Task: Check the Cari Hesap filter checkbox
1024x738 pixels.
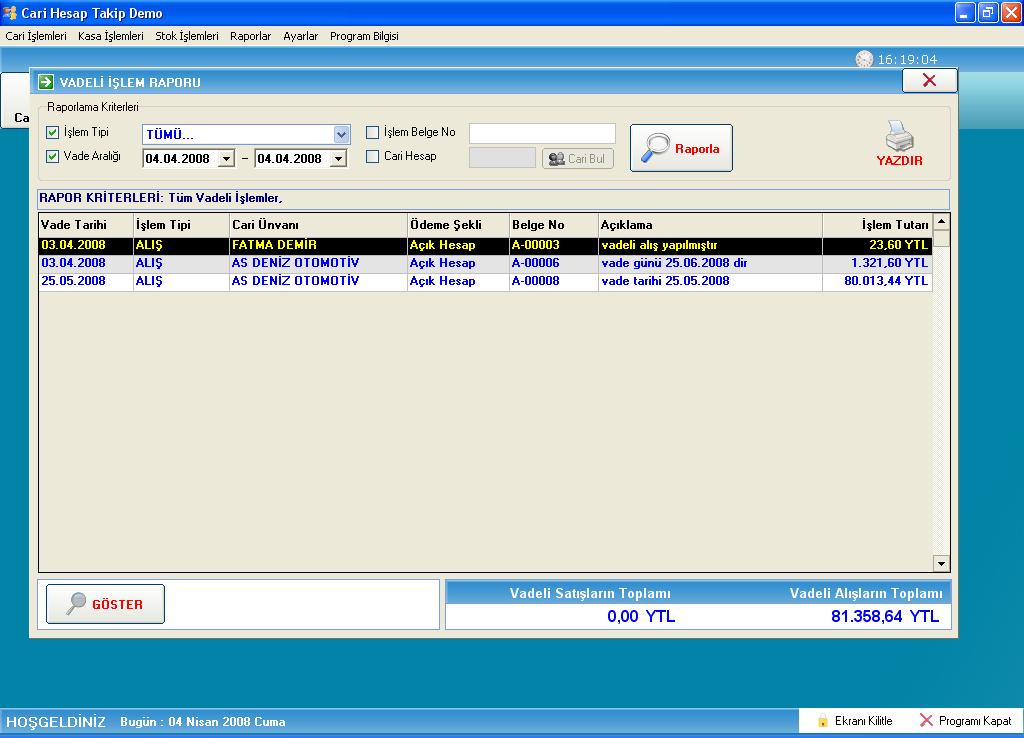Action: (373, 156)
